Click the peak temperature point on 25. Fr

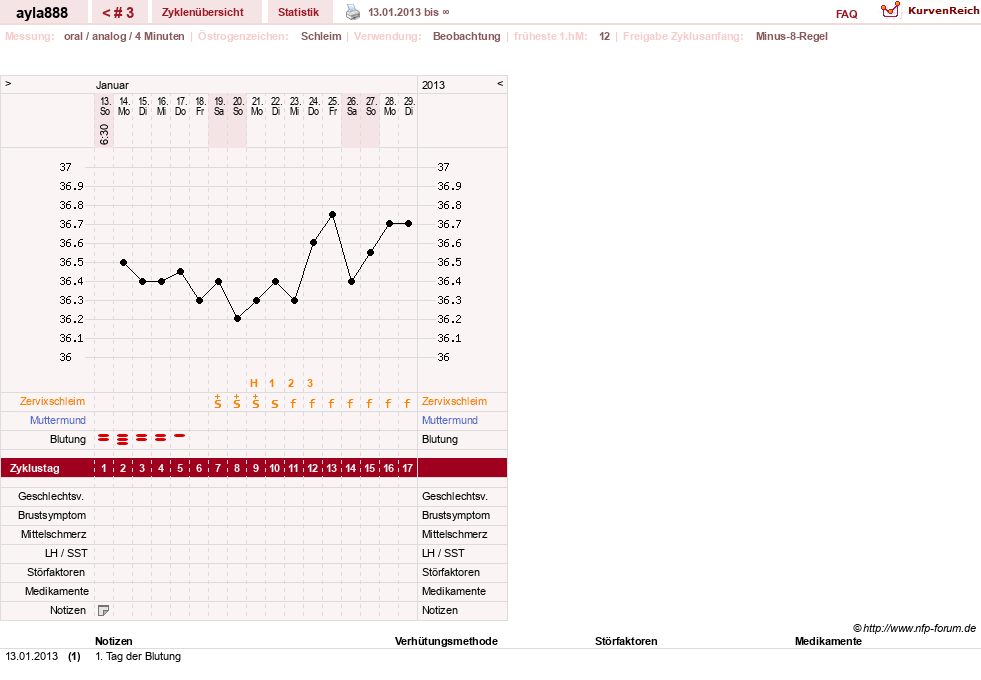point(332,215)
